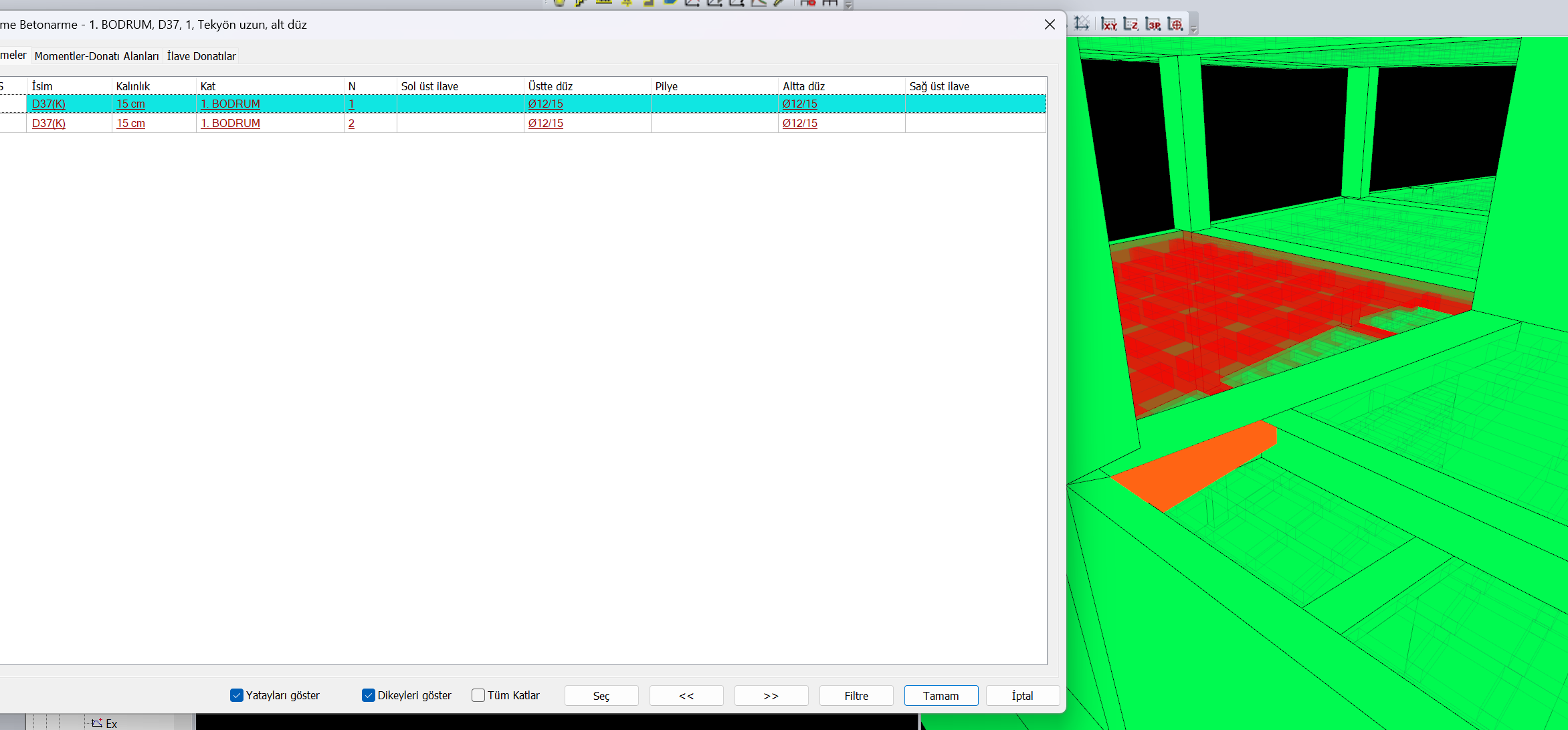Click the orange slab in 3D view
The image size is (1568, 730).
(1195, 465)
